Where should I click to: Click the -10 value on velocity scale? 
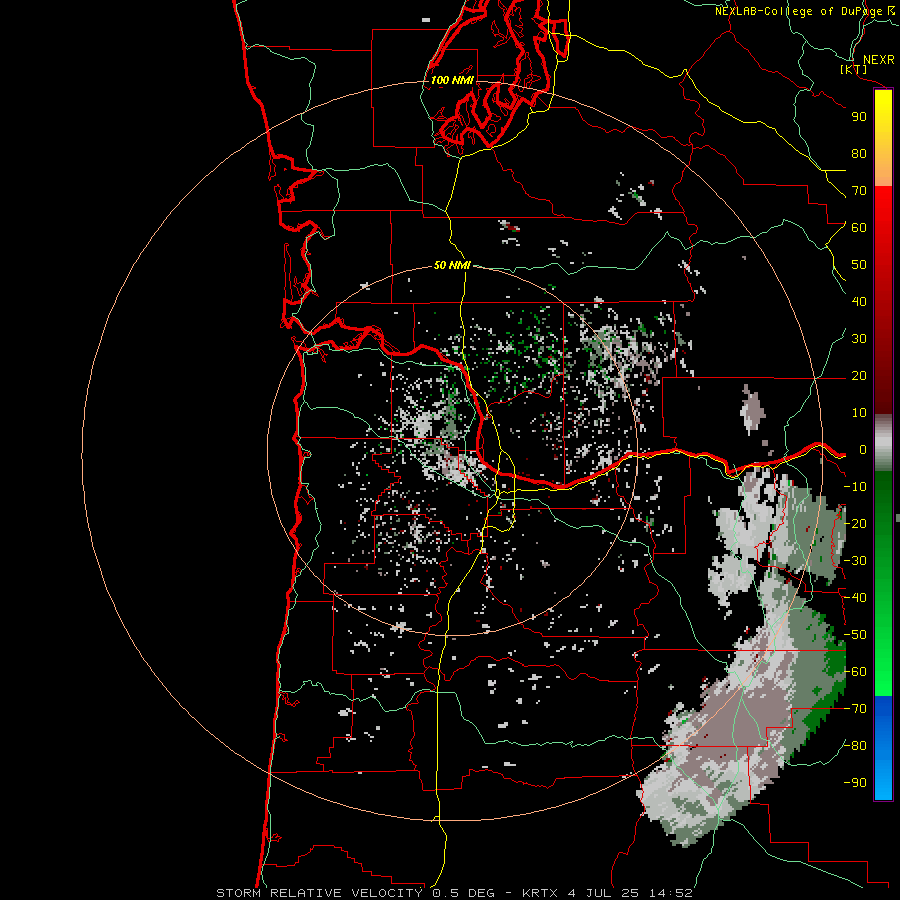pyautogui.click(x=855, y=487)
